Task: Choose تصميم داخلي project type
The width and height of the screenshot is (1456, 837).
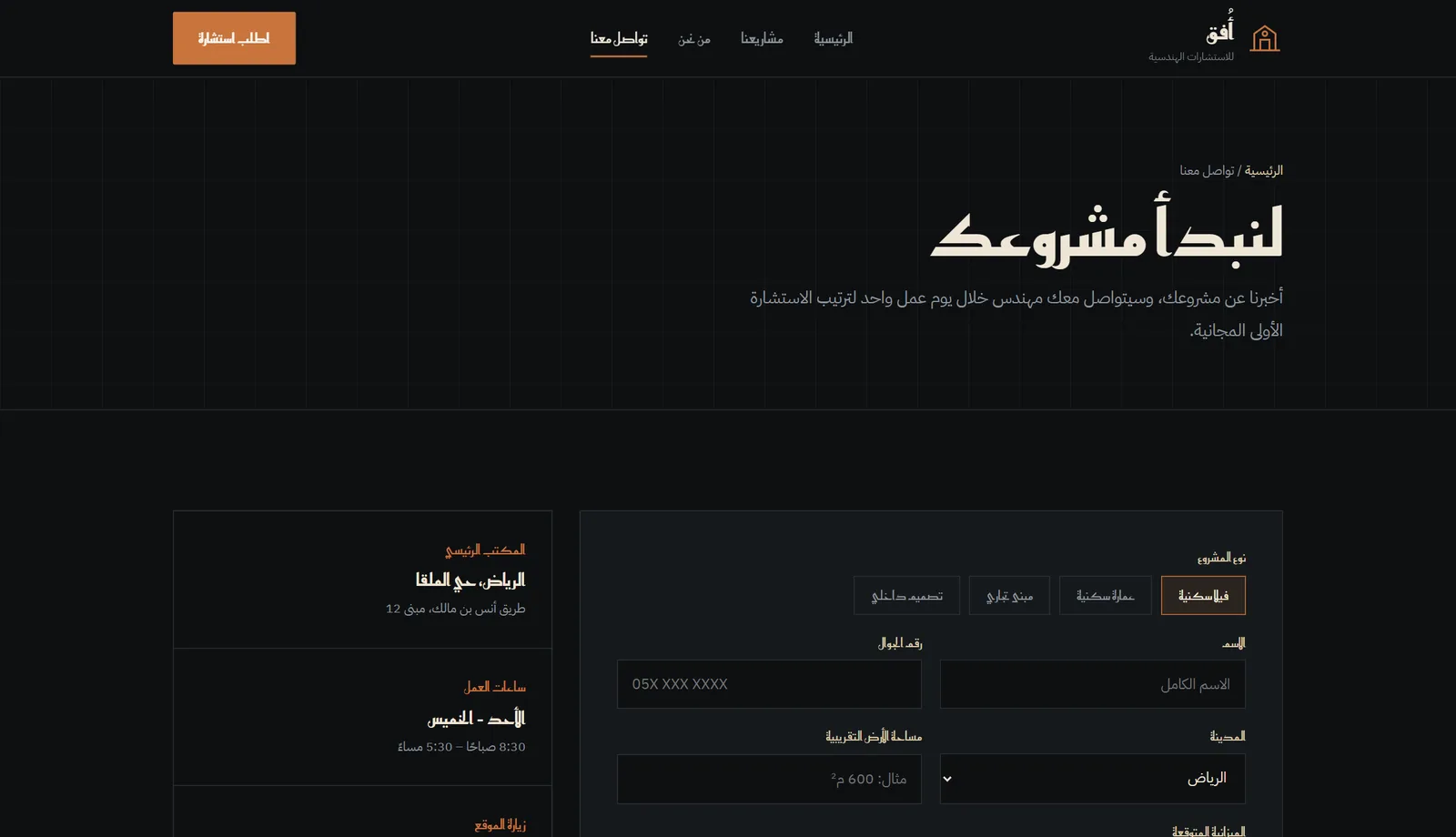Action: click(906, 596)
